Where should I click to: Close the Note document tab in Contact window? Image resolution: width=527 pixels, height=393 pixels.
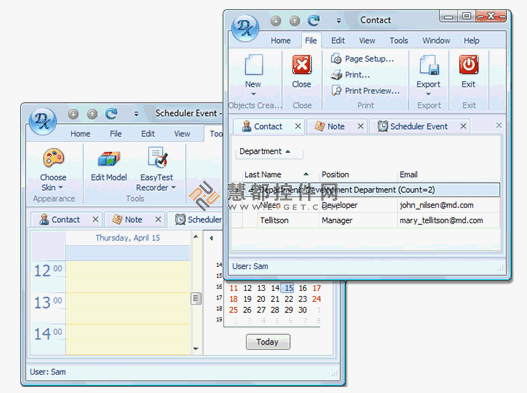pos(361,126)
